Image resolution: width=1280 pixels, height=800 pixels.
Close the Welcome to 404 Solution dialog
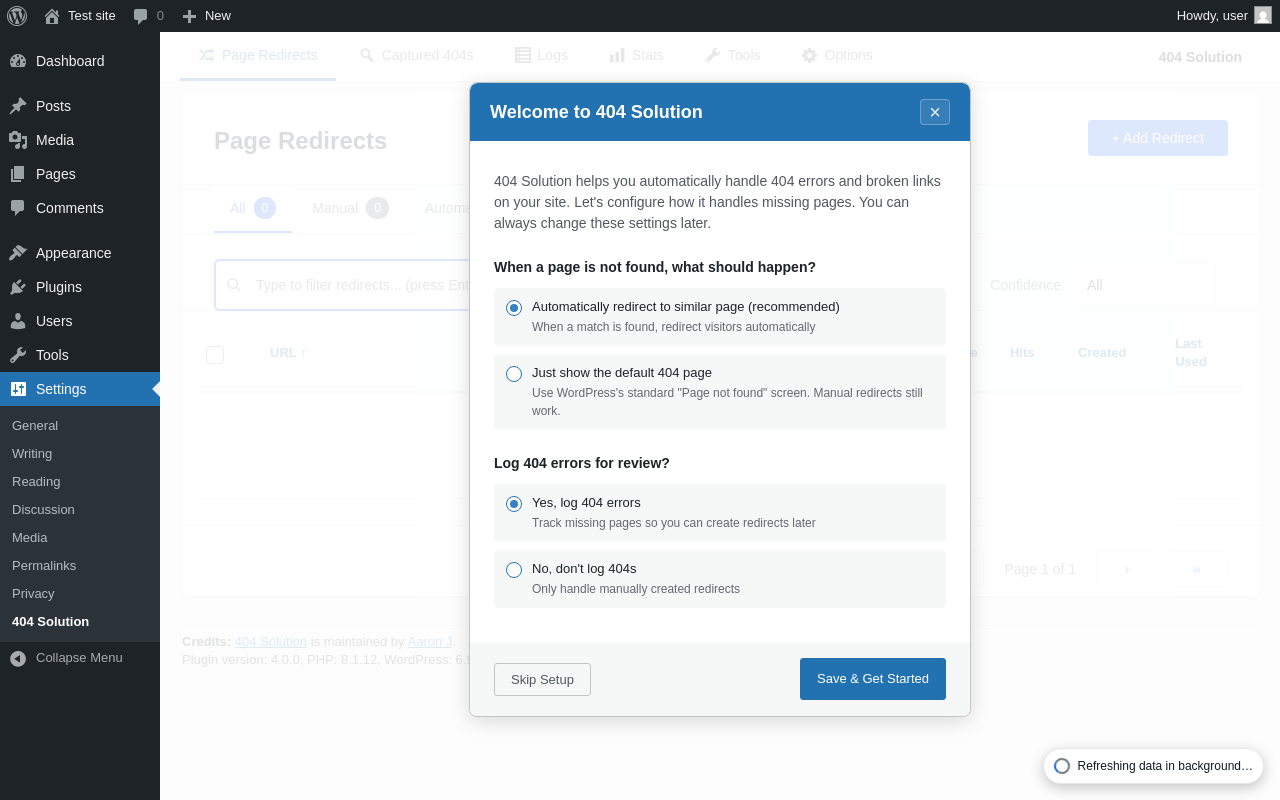935,112
